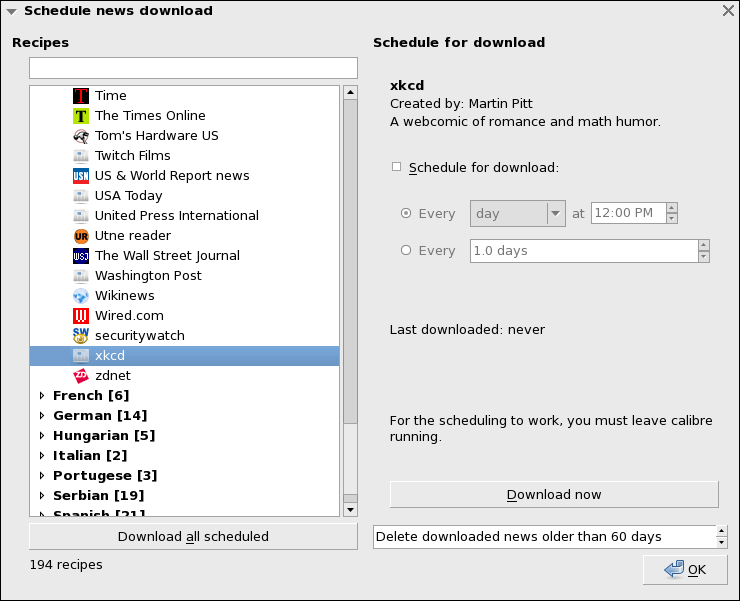Click the 12:00 PM time field
This screenshot has width=740, height=601.
pos(629,213)
